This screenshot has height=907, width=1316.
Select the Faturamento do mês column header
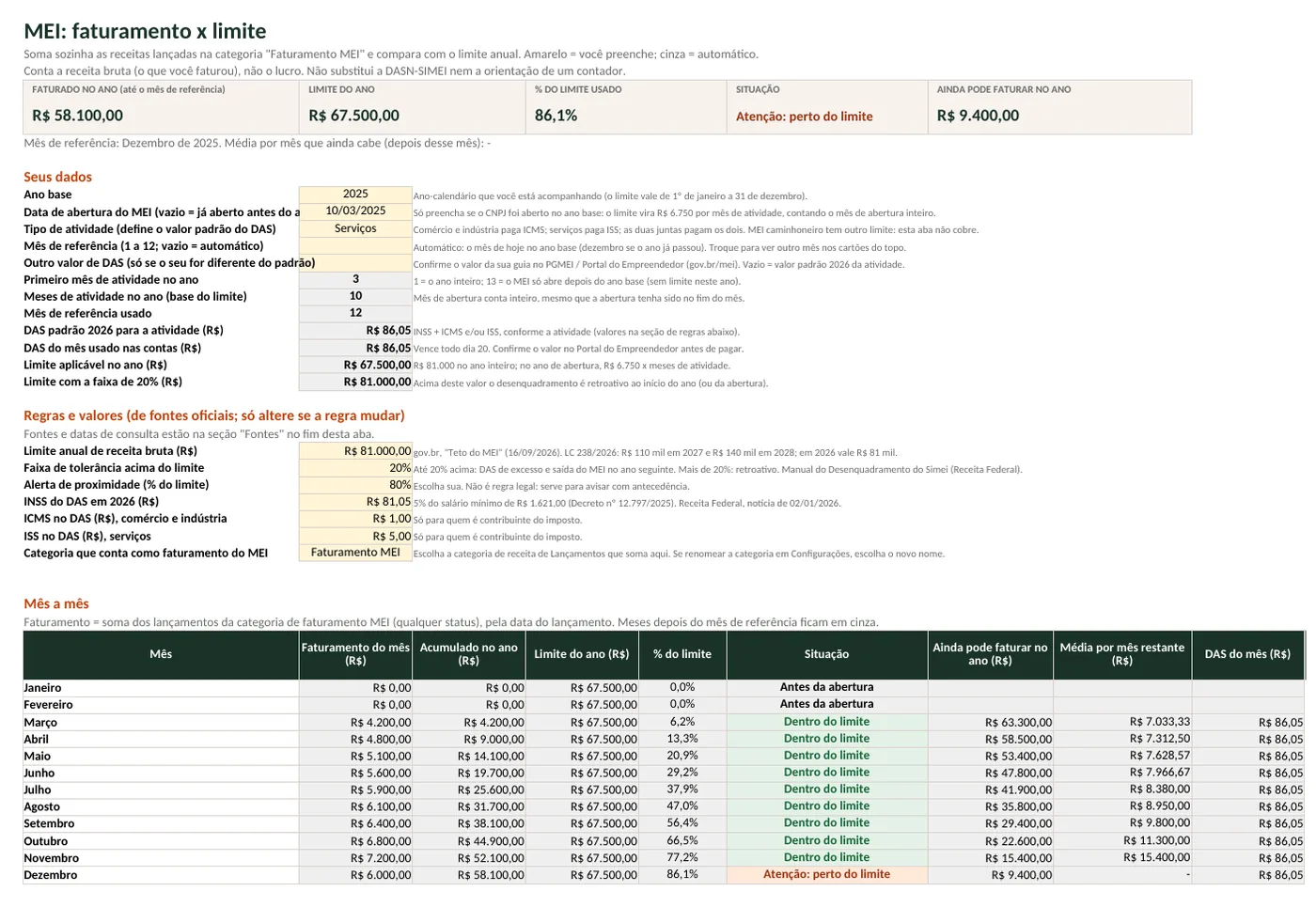[x=355, y=654]
